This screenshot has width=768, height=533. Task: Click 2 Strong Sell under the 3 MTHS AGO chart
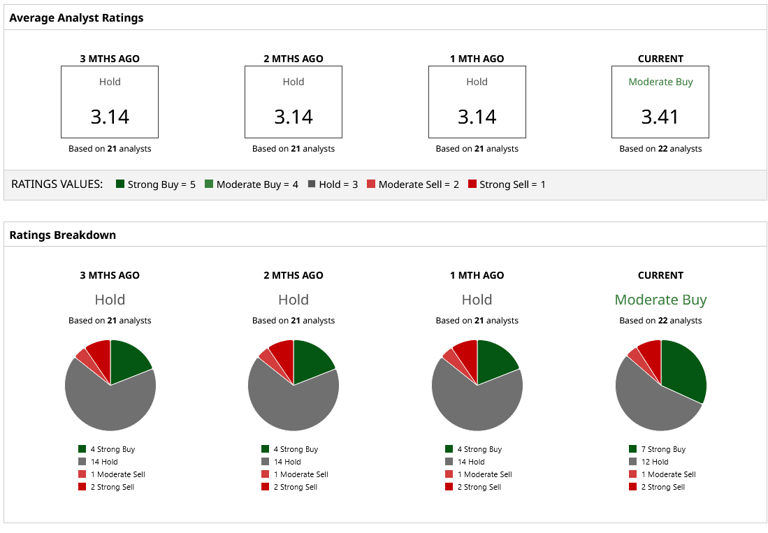point(107,487)
